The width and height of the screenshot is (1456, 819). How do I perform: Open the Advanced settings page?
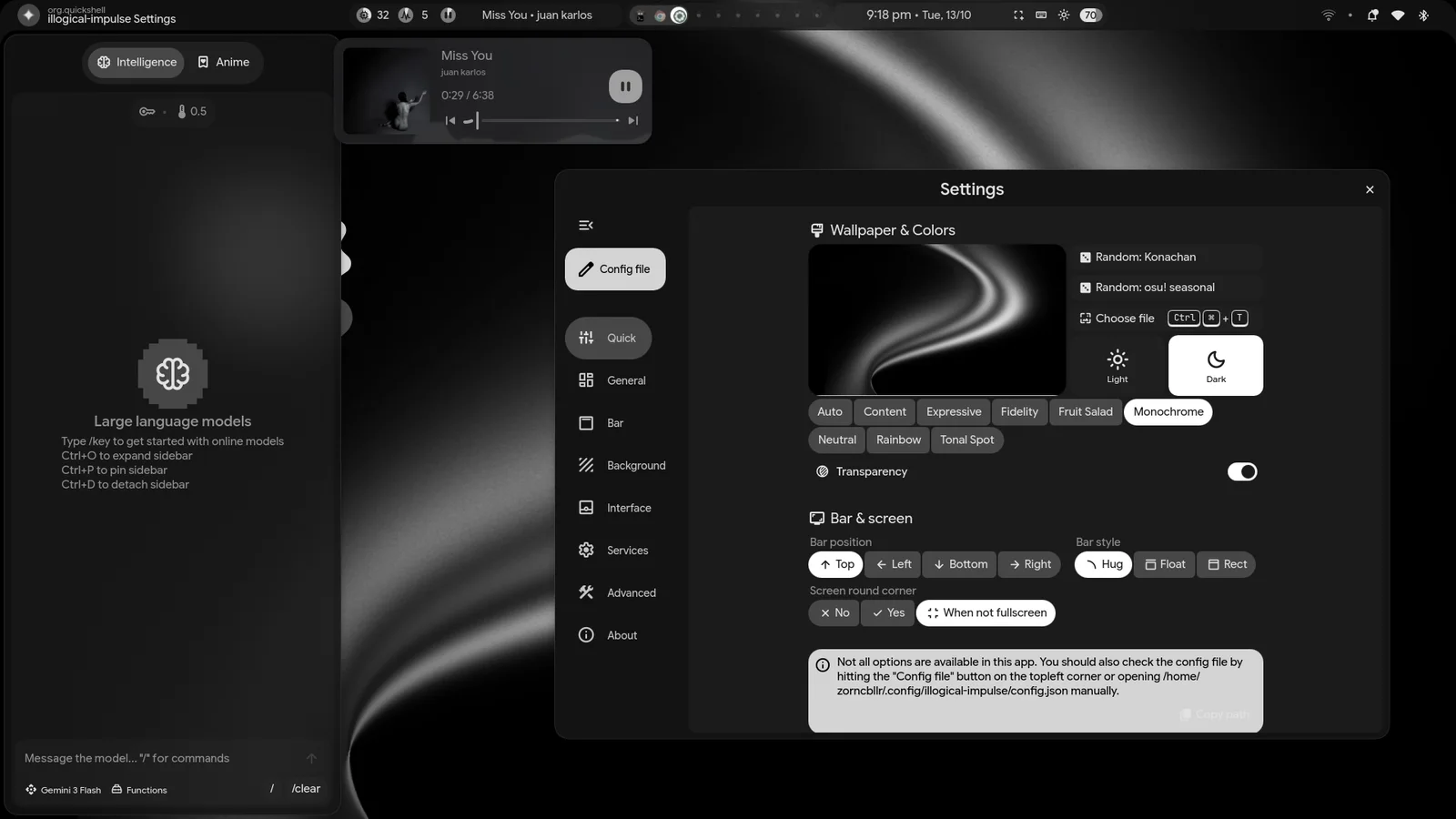coord(618,592)
